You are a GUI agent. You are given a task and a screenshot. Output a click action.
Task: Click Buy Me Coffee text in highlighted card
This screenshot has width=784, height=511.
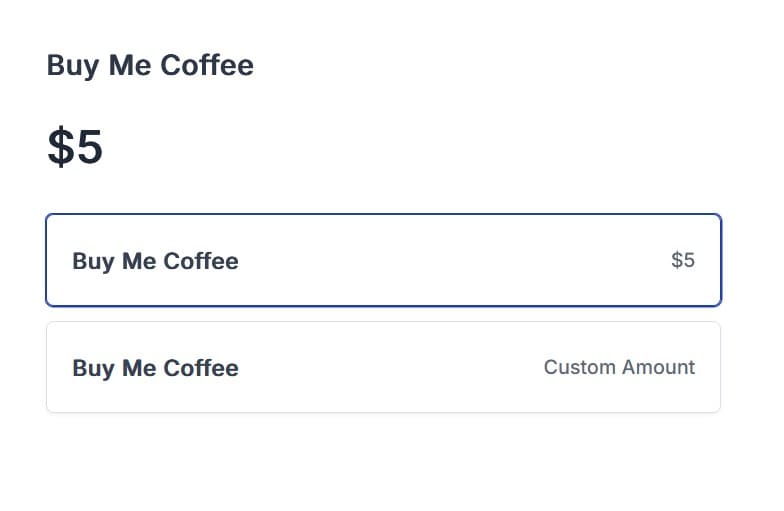point(155,261)
